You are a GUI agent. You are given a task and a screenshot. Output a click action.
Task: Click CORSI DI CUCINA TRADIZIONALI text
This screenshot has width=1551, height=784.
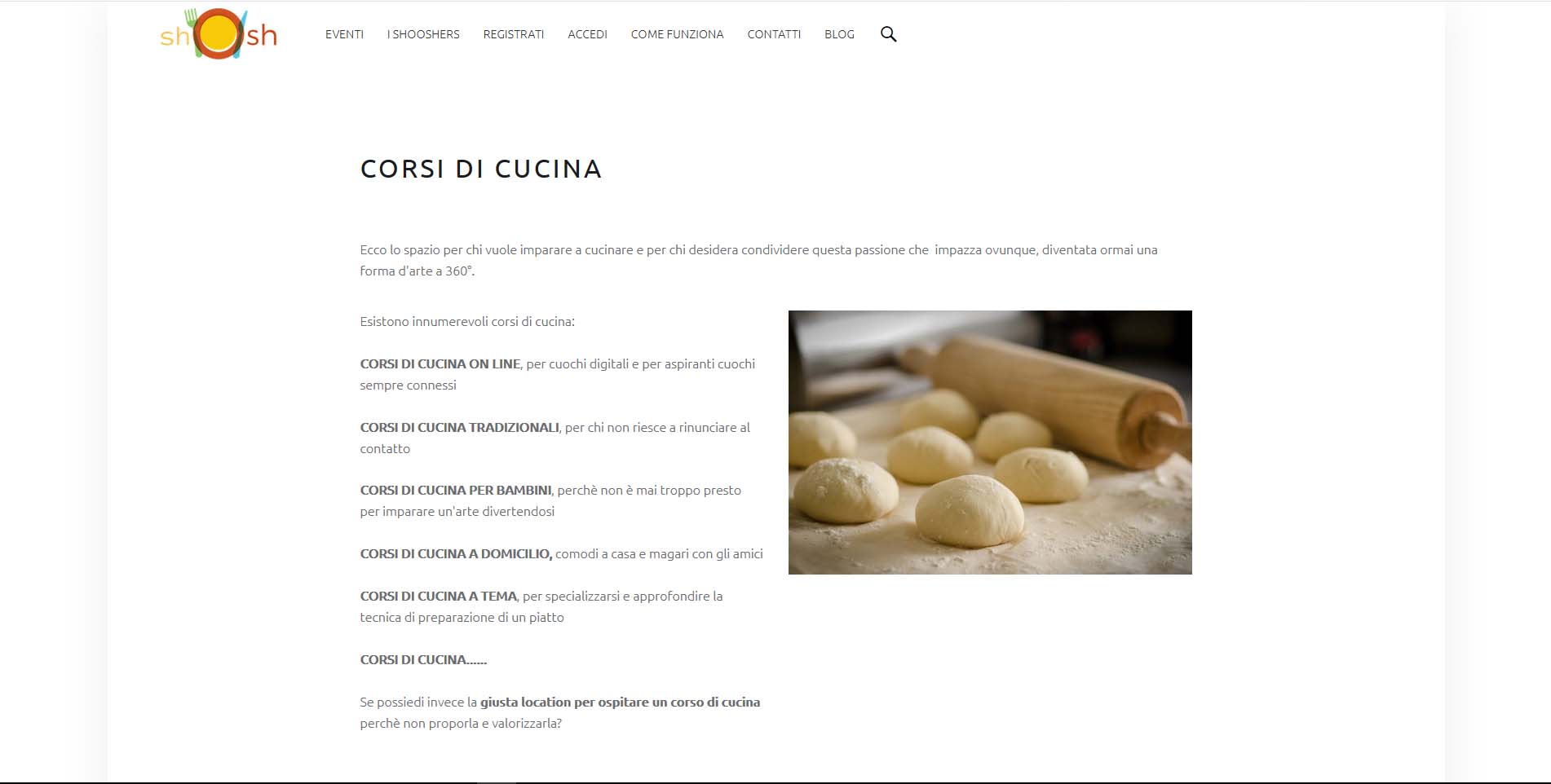point(460,428)
